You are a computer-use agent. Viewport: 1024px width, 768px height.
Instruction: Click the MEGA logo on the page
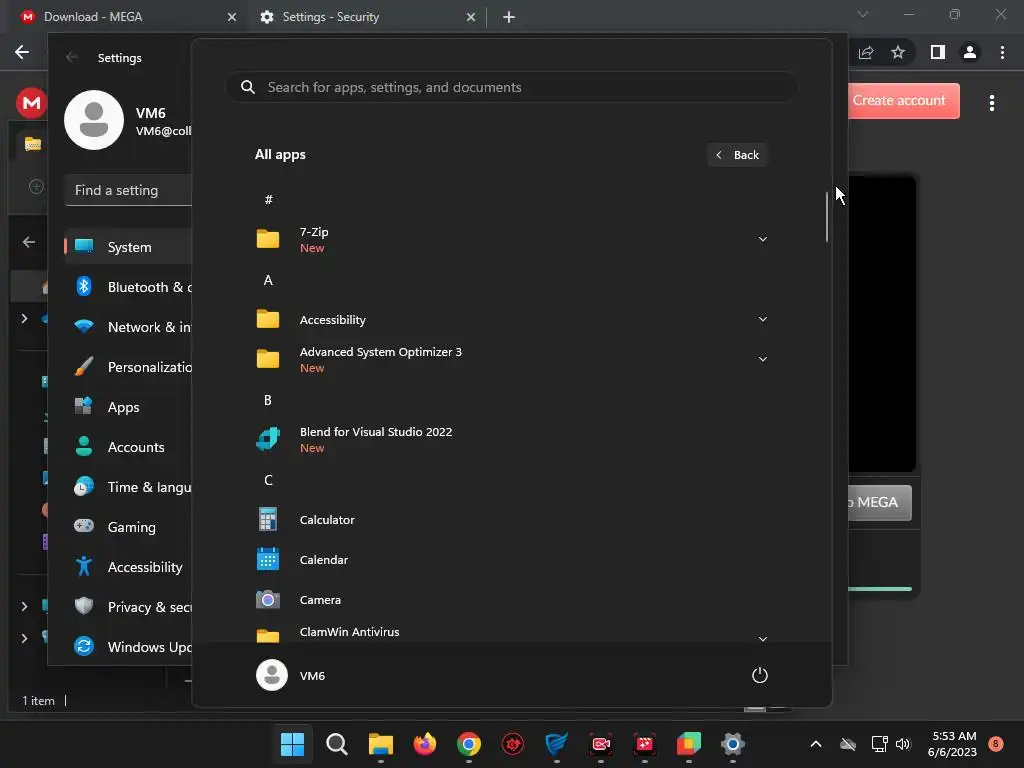(x=31, y=103)
